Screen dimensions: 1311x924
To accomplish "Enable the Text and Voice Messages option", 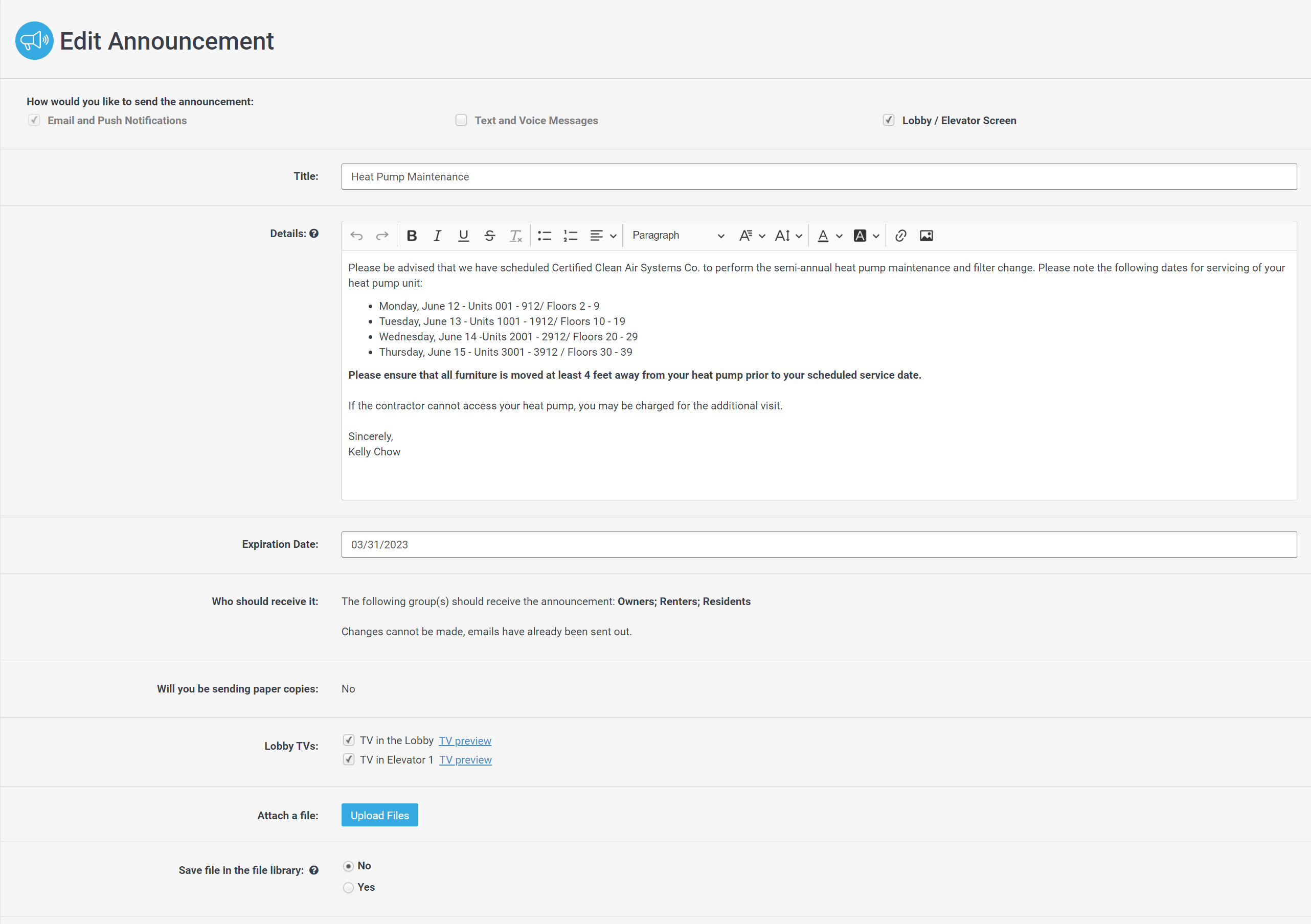I will 461,120.
